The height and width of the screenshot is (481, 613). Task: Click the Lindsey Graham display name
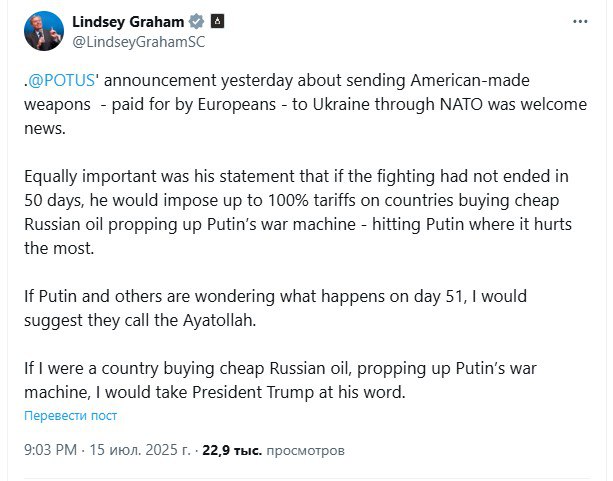[x=128, y=22]
